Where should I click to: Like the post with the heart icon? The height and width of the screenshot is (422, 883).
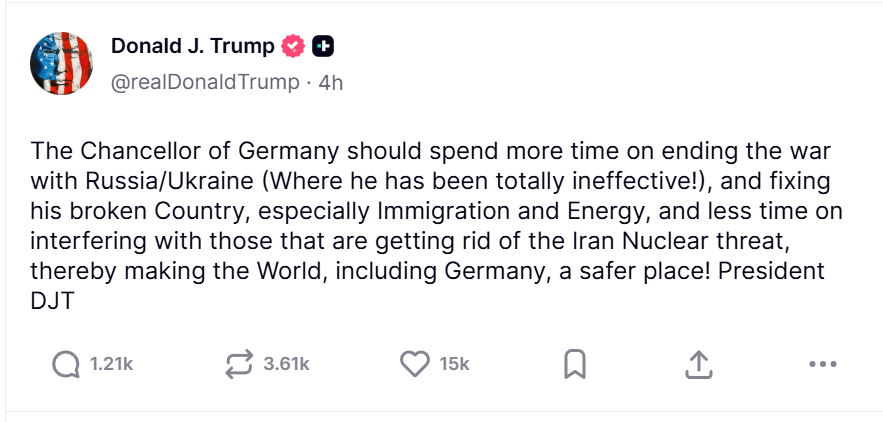coord(414,364)
